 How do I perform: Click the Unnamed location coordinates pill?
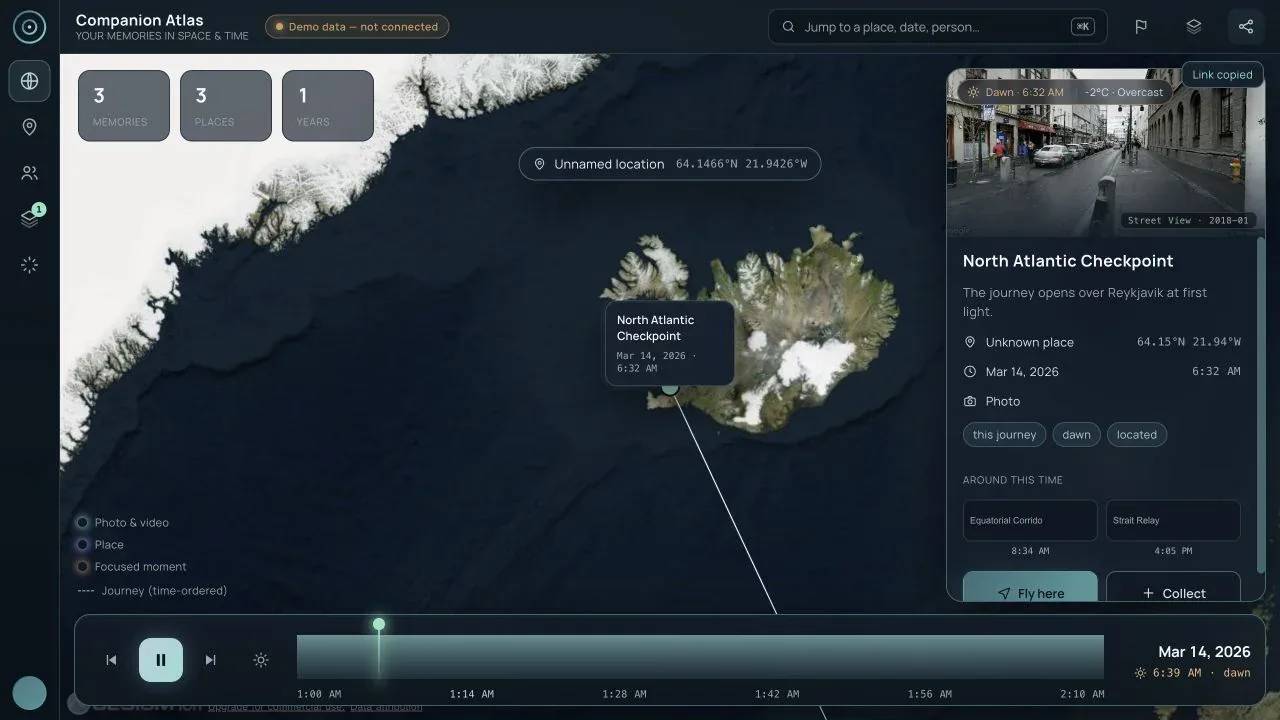(670, 164)
